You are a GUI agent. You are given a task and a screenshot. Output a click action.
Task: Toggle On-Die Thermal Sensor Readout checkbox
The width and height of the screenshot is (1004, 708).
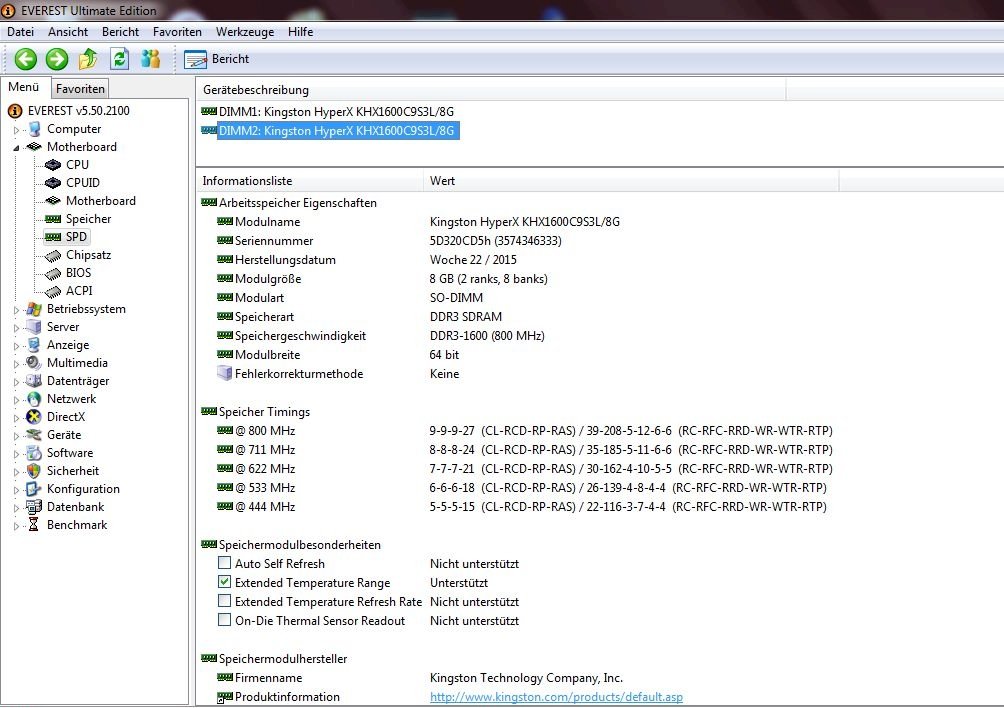click(224, 621)
